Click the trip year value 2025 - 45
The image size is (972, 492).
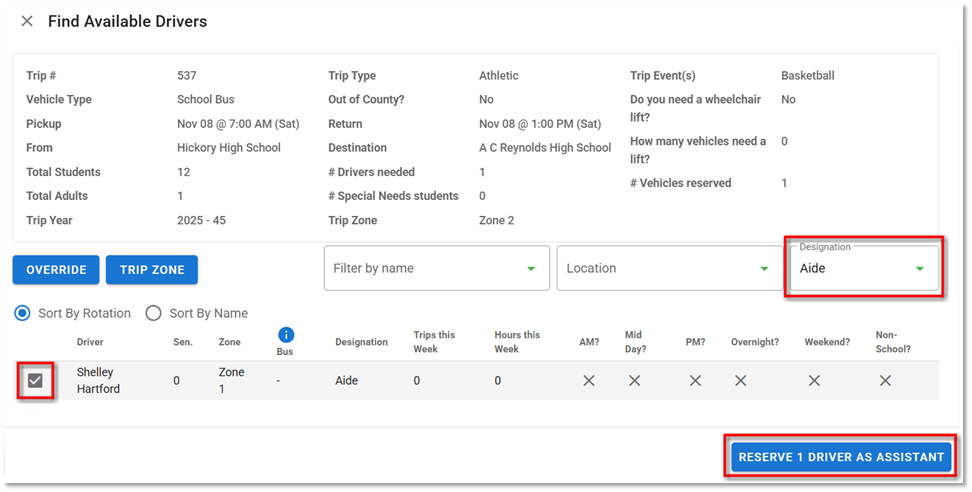click(201, 220)
